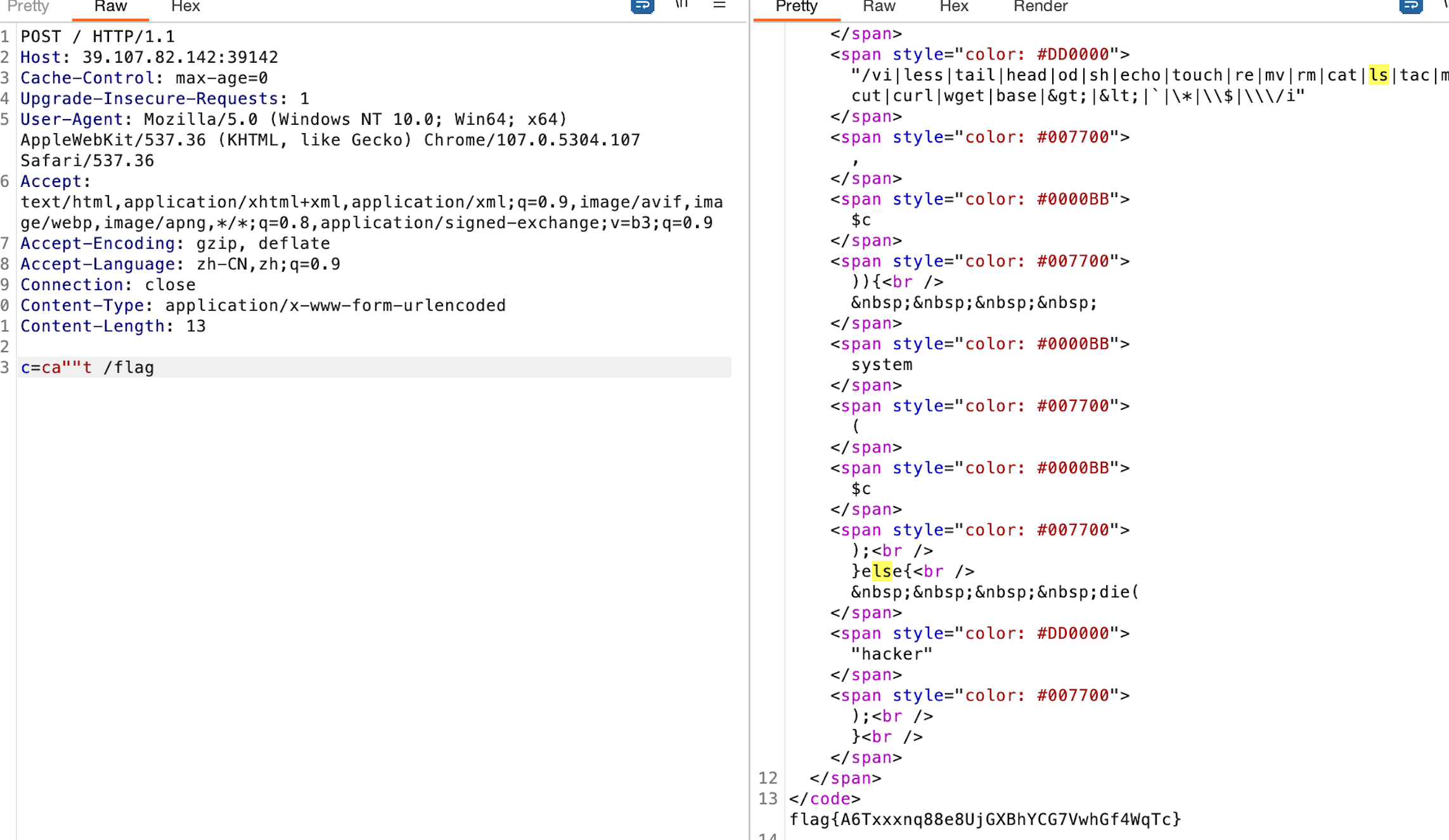Click the ge/webp,image/apng Accept continuation line
This screenshot has height=840, width=1449.
(366, 223)
